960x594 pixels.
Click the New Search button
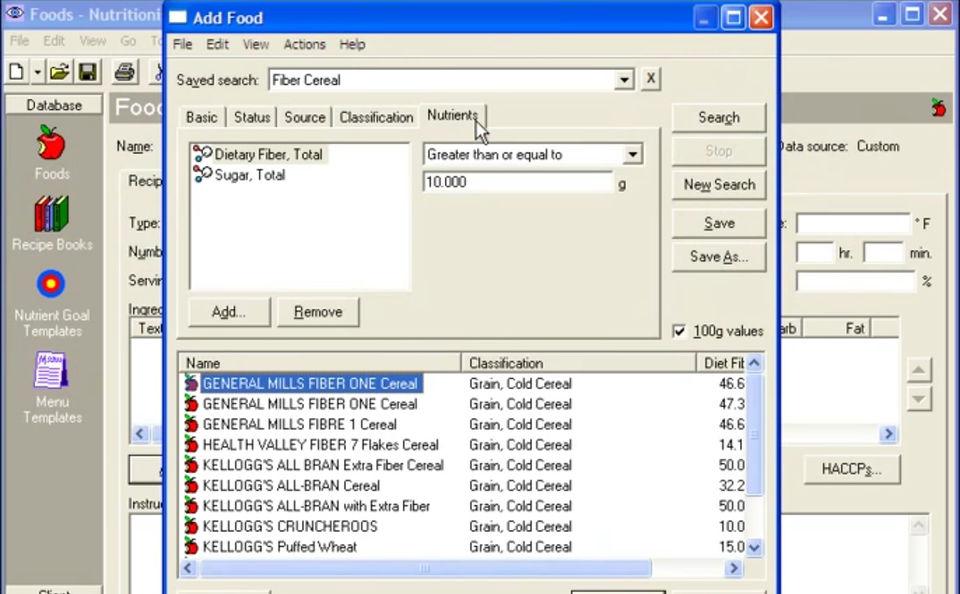[x=719, y=185]
